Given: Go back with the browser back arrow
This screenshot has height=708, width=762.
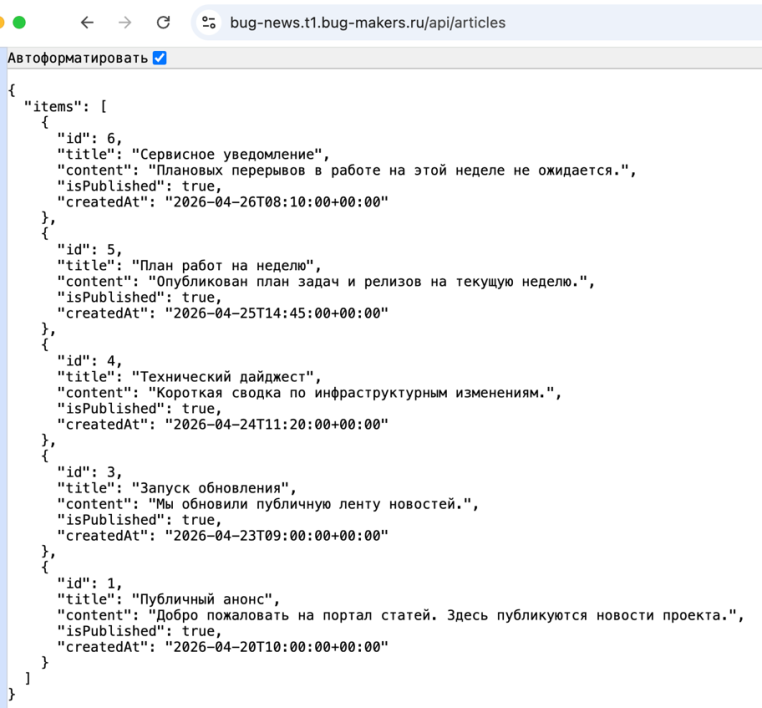Looking at the screenshot, I should [87, 22].
